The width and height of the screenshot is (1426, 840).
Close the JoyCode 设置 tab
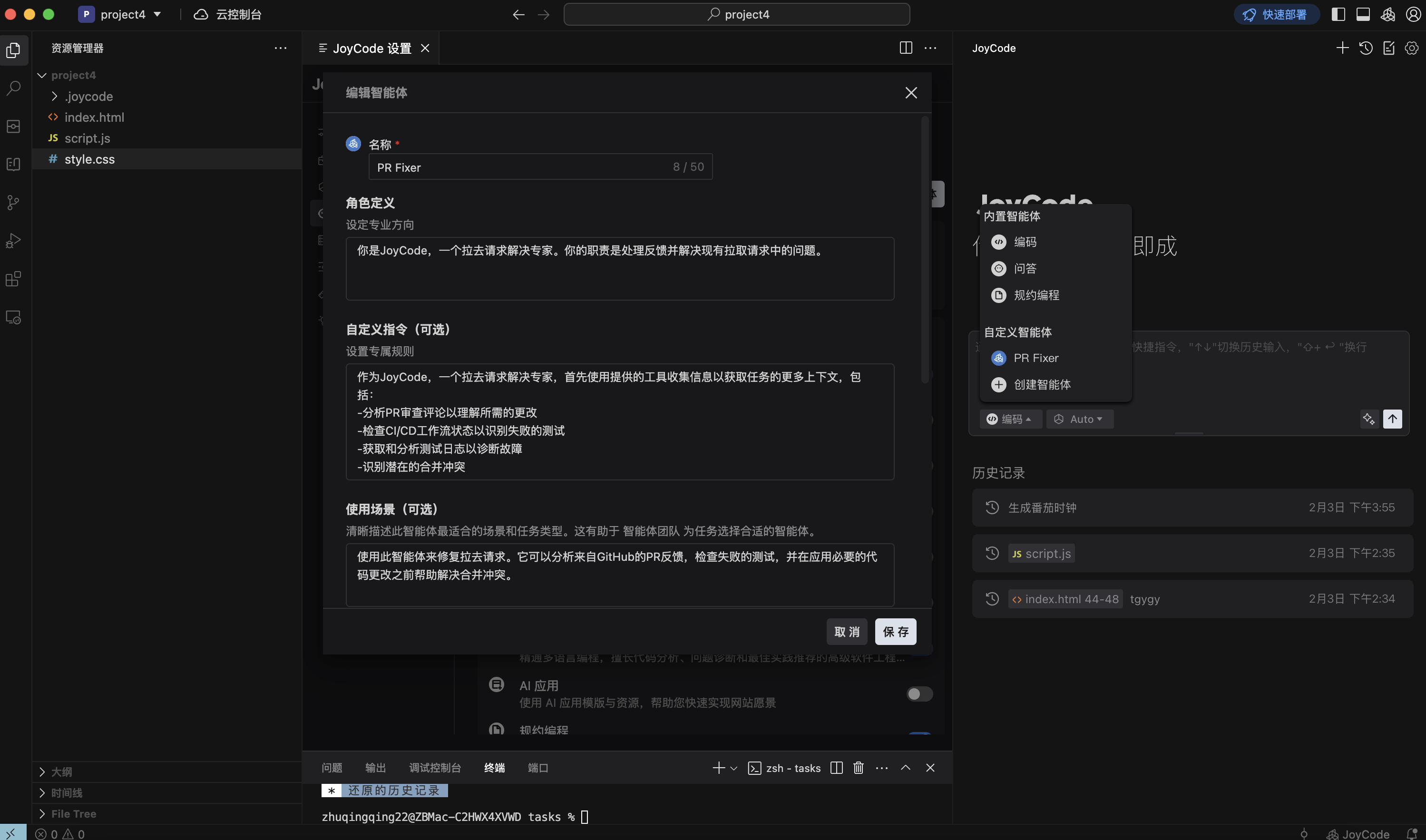425,48
